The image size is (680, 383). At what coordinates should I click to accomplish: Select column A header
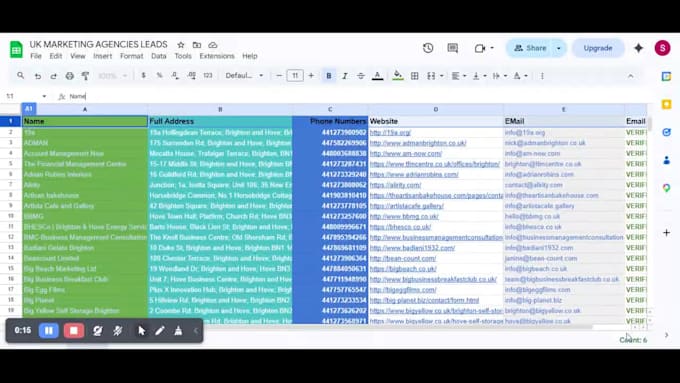(x=85, y=109)
